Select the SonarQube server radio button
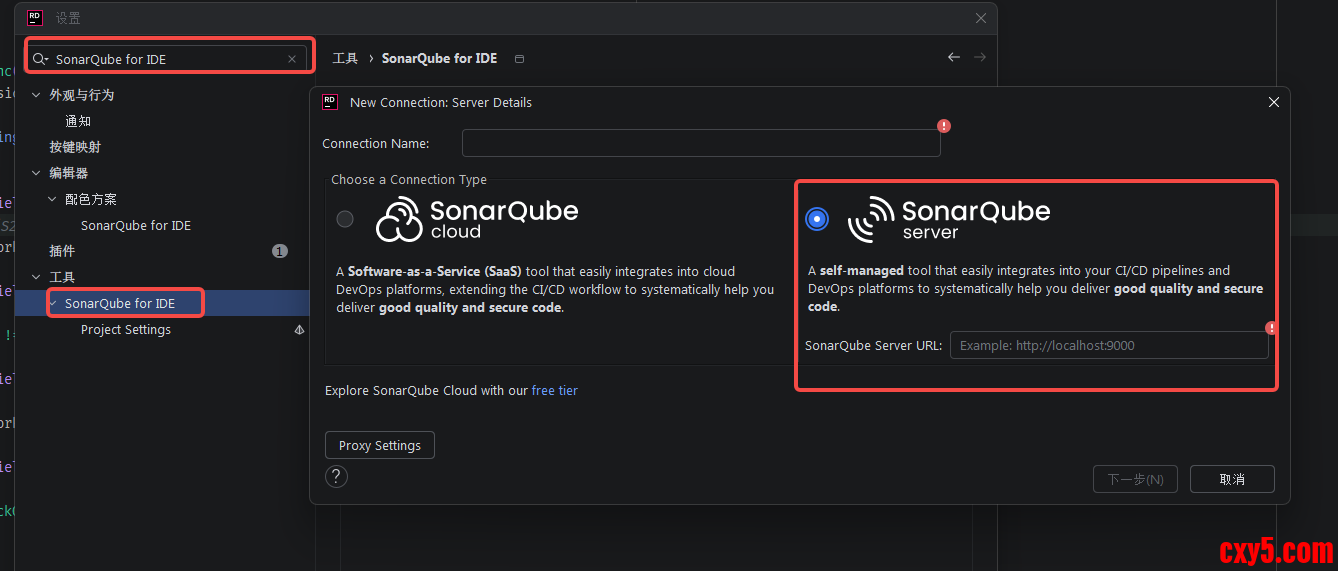Image resolution: width=1338 pixels, height=571 pixels. 817,219
